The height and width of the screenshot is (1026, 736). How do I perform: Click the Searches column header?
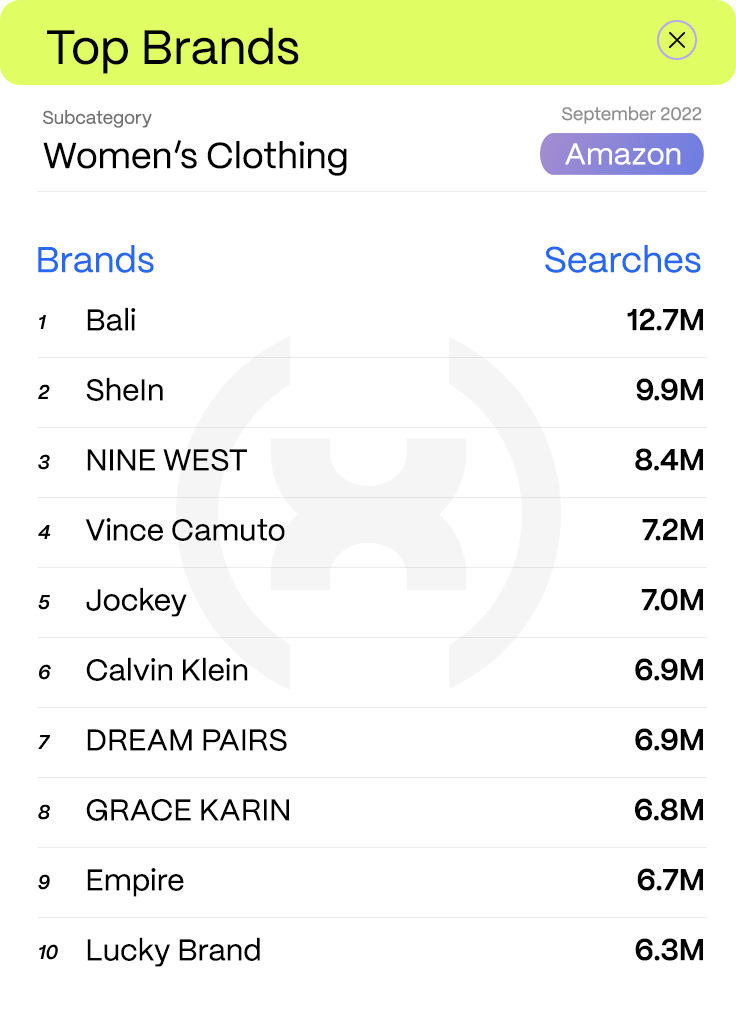[x=622, y=260]
